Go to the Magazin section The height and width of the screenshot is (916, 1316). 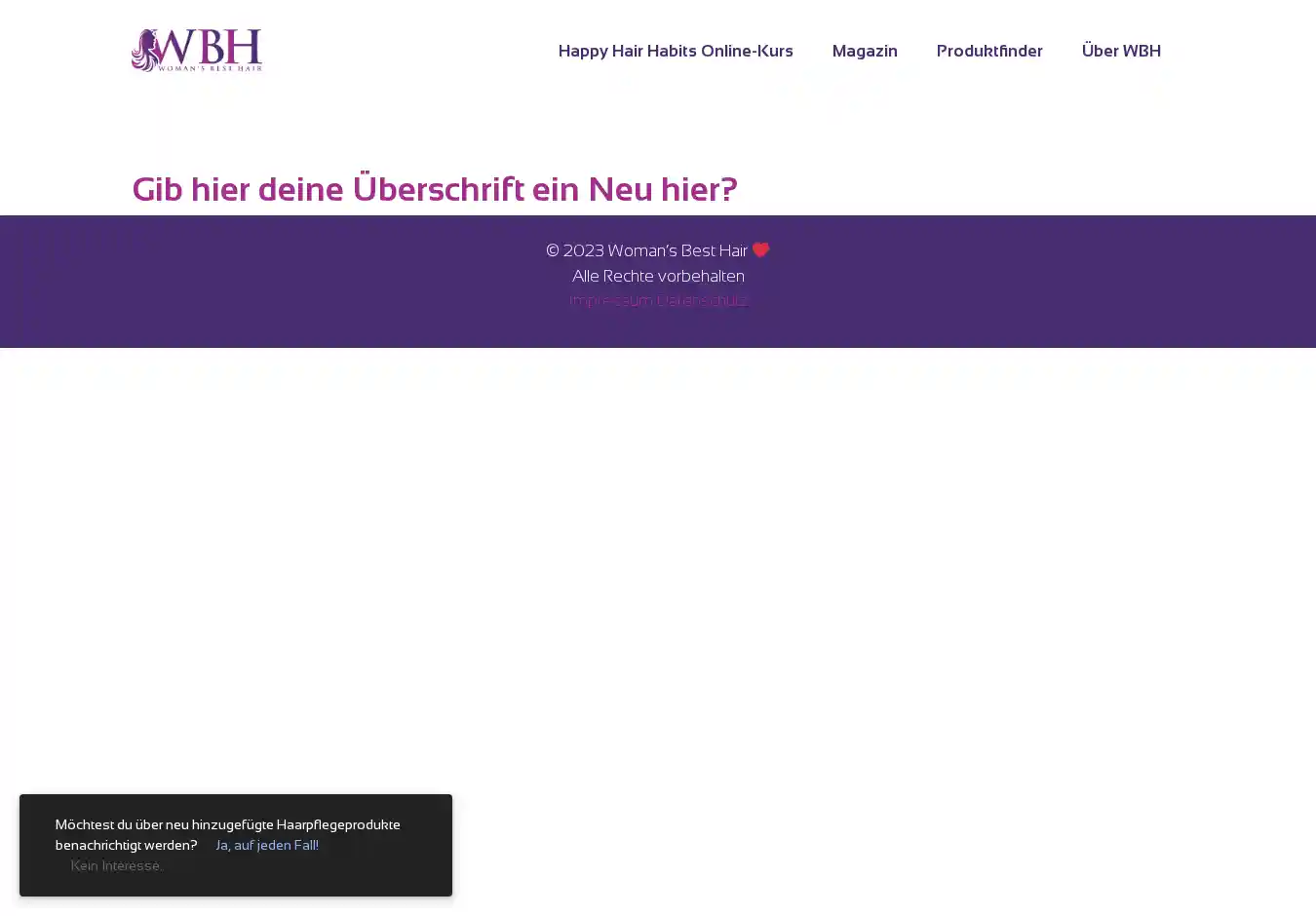[x=864, y=51]
